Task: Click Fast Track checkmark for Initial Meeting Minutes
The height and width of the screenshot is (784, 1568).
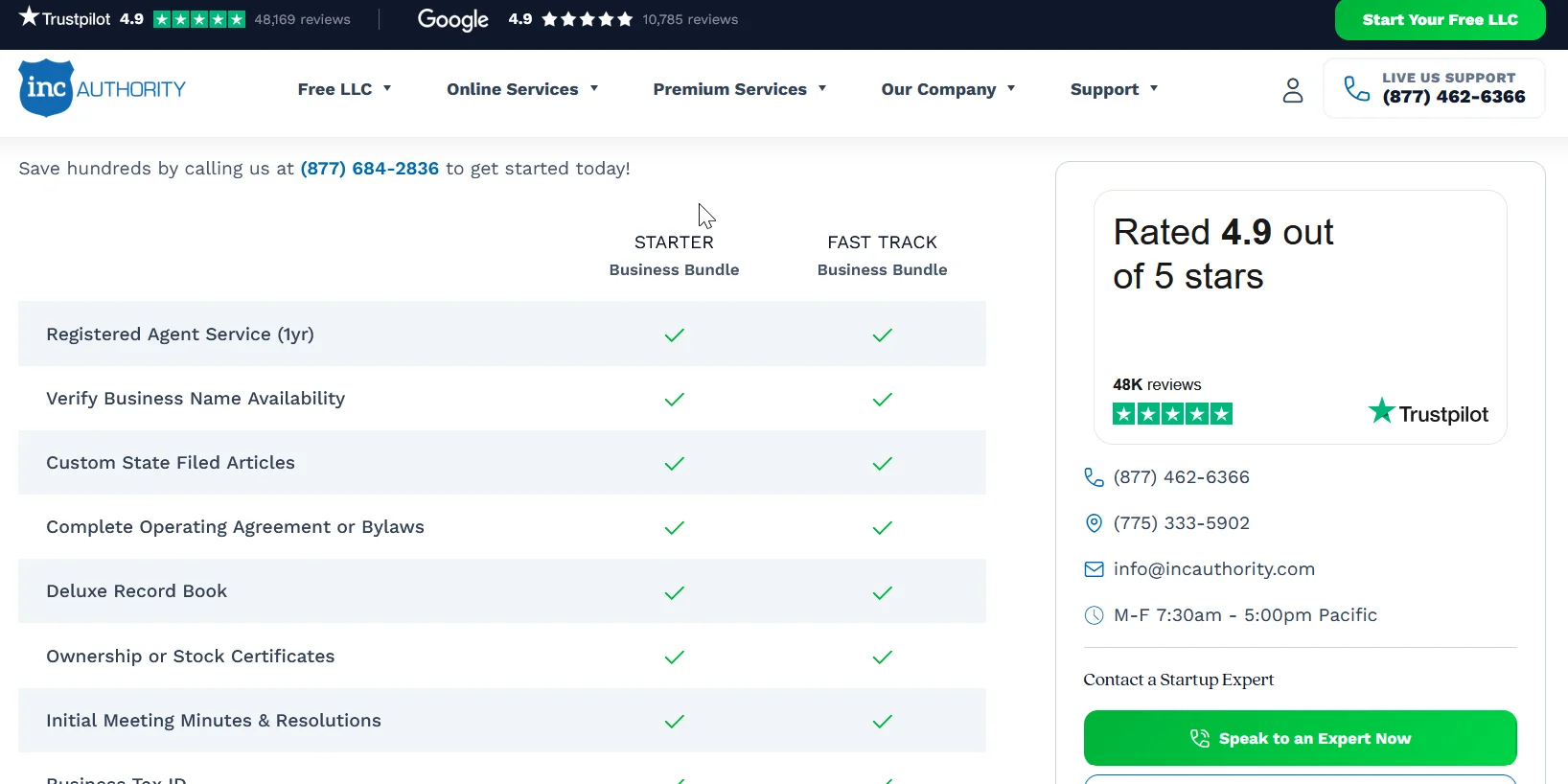Action: (x=883, y=722)
